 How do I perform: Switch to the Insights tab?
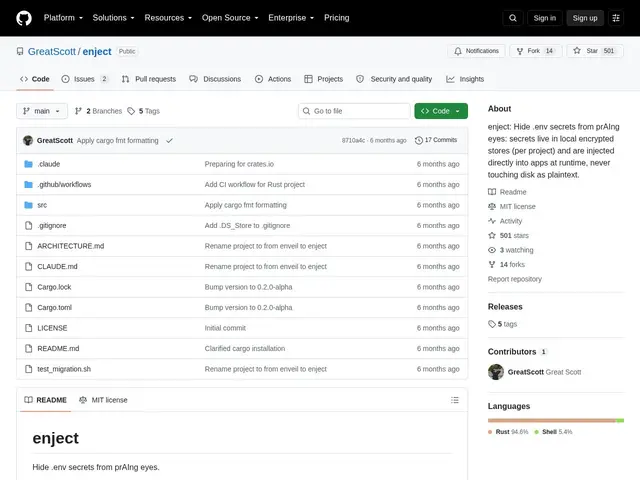465,79
